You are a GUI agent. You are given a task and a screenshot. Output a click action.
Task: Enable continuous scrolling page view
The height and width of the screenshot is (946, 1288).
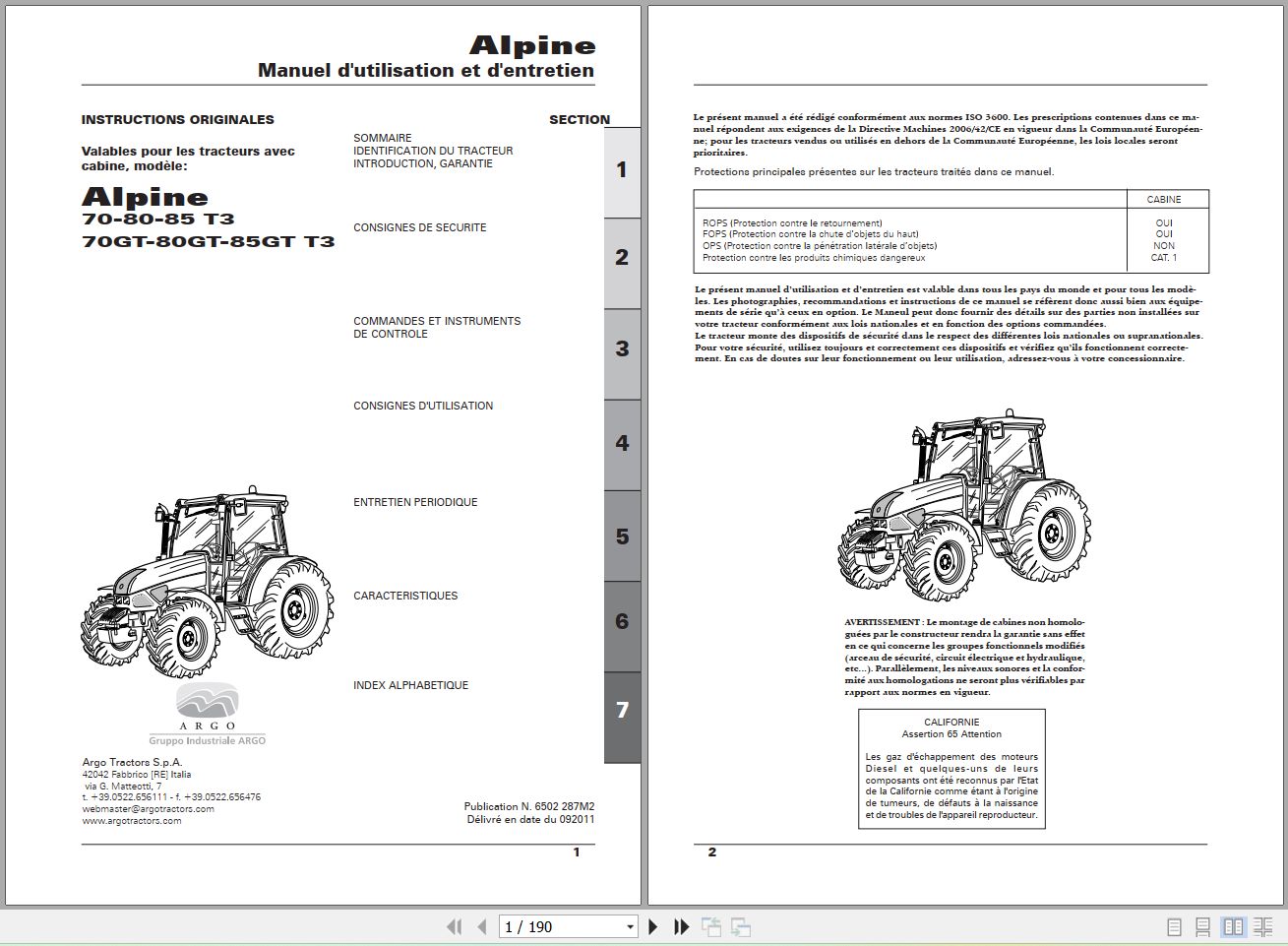pos(1202,926)
